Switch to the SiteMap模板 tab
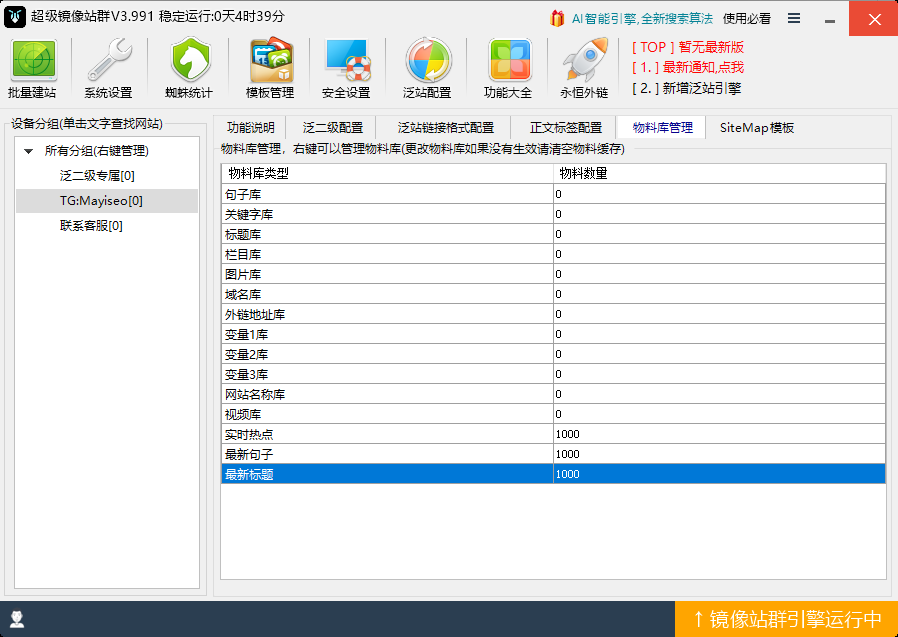This screenshot has width=898, height=637. pos(757,127)
